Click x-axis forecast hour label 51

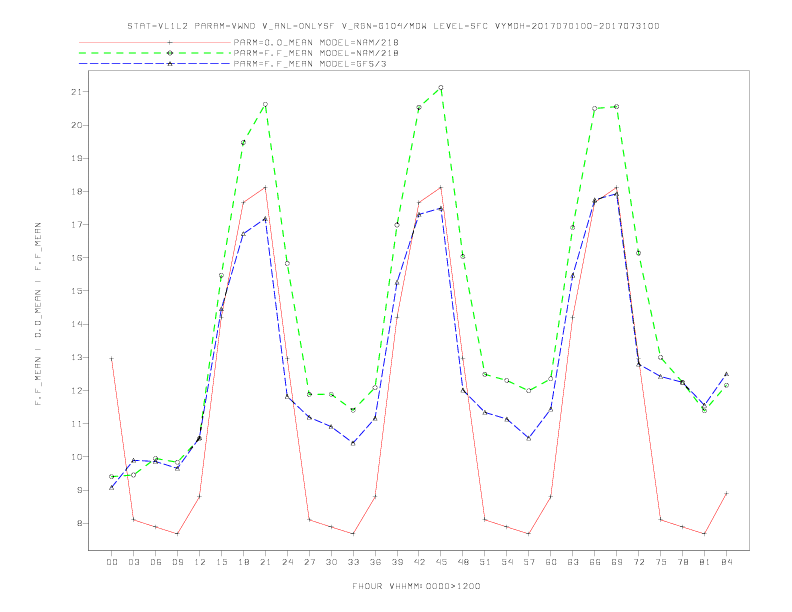point(485,562)
